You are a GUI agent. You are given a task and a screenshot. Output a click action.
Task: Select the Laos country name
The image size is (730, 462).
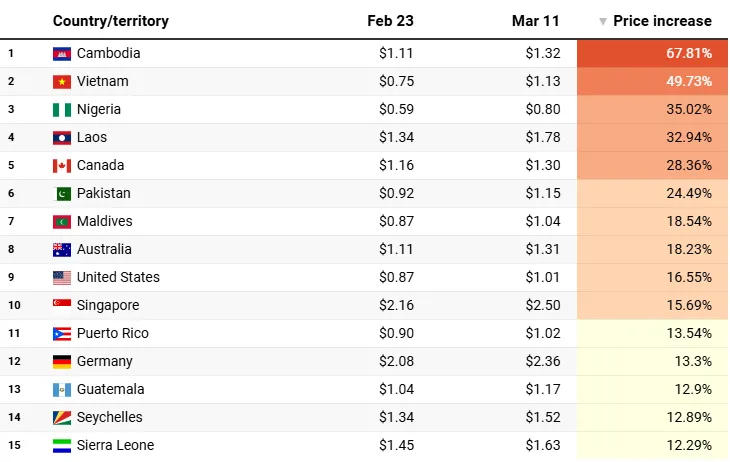(92, 137)
